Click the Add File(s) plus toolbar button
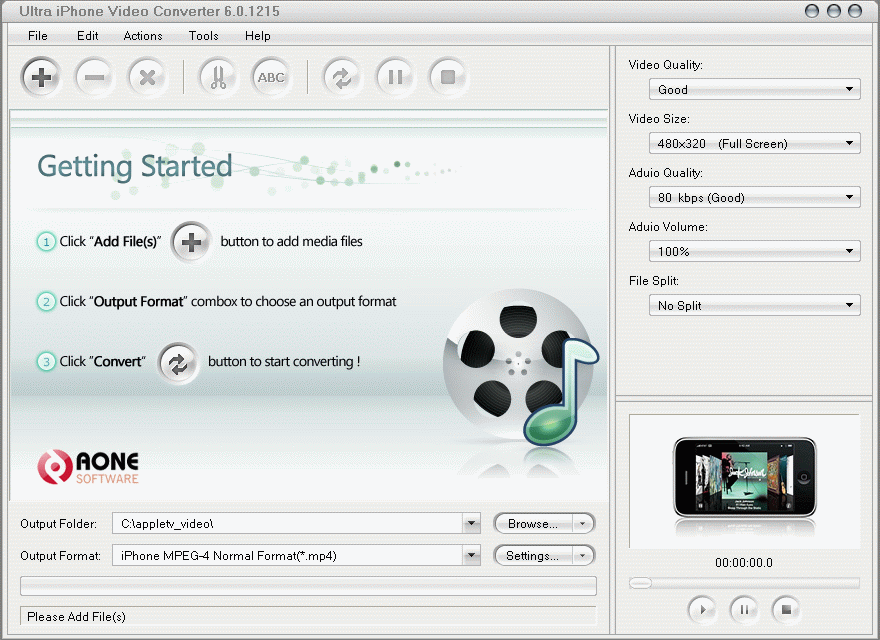 (40, 77)
